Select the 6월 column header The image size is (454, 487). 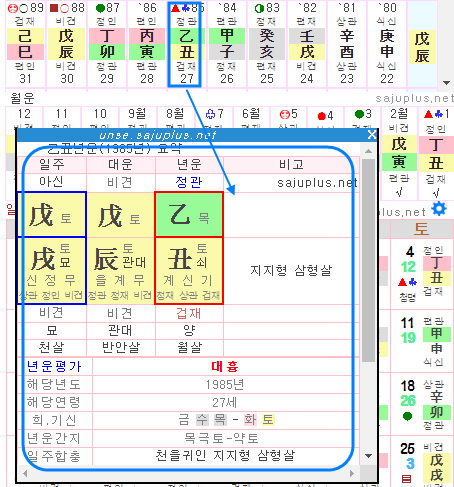pyautogui.click(x=251, y=114)
